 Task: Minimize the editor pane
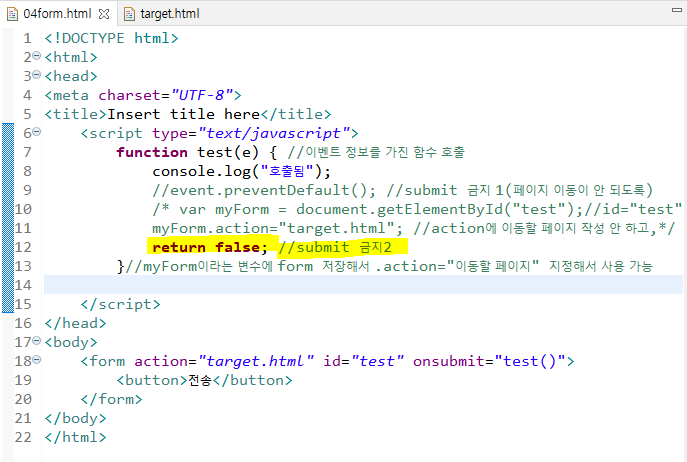pyautogui.click(x=677, y=10)
